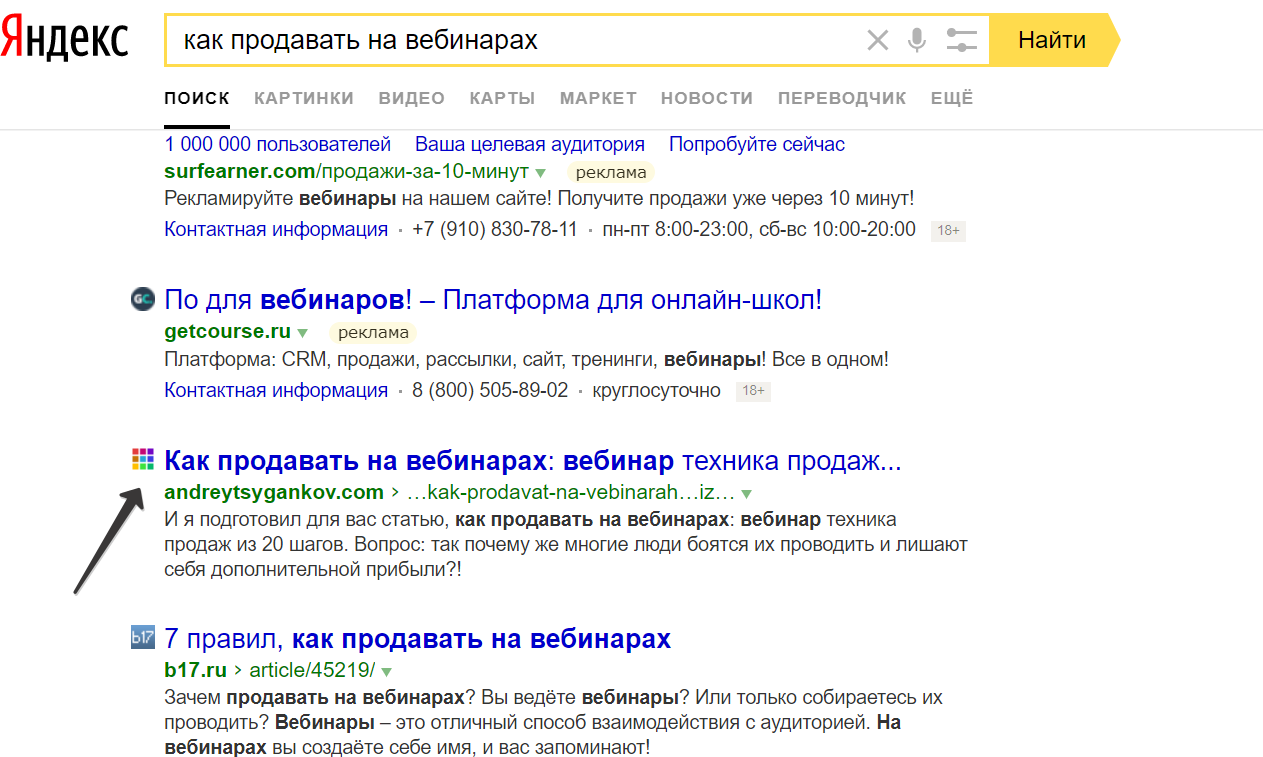Open the article/45219/ path link
This screenshot has width=1263, height=757.
pos(312,670)
